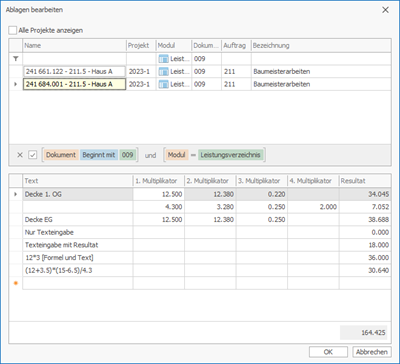Screen dimensions: 400x364
Task: Click the orange new-row marker
Action: [x=15, y=283]
